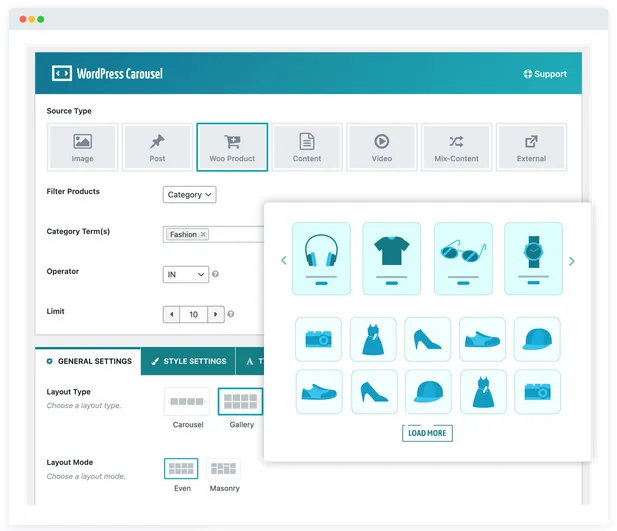617x531 pixels.
Task: Go to next carousel slide arrow
Action: pos(572,261)
